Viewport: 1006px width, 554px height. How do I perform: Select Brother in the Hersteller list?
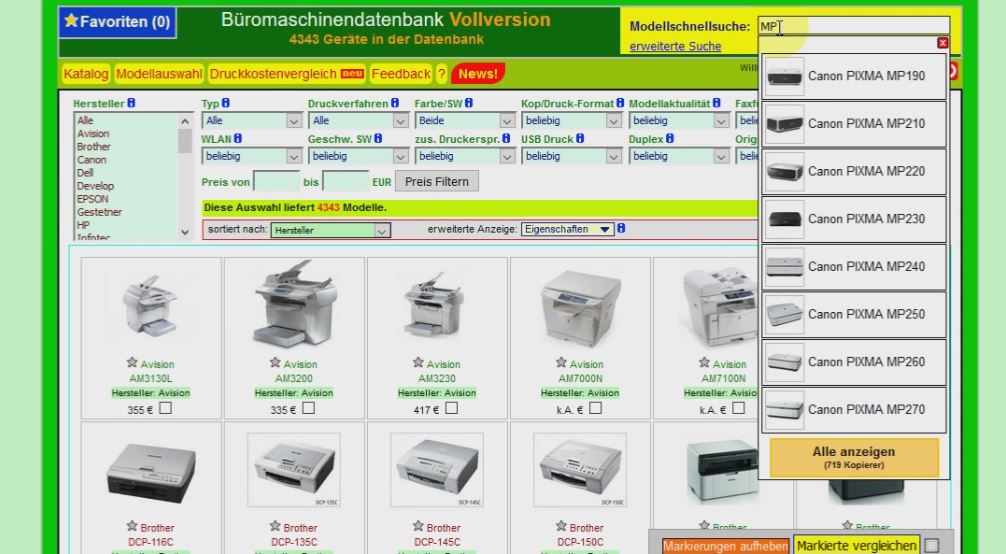[94, 146]
